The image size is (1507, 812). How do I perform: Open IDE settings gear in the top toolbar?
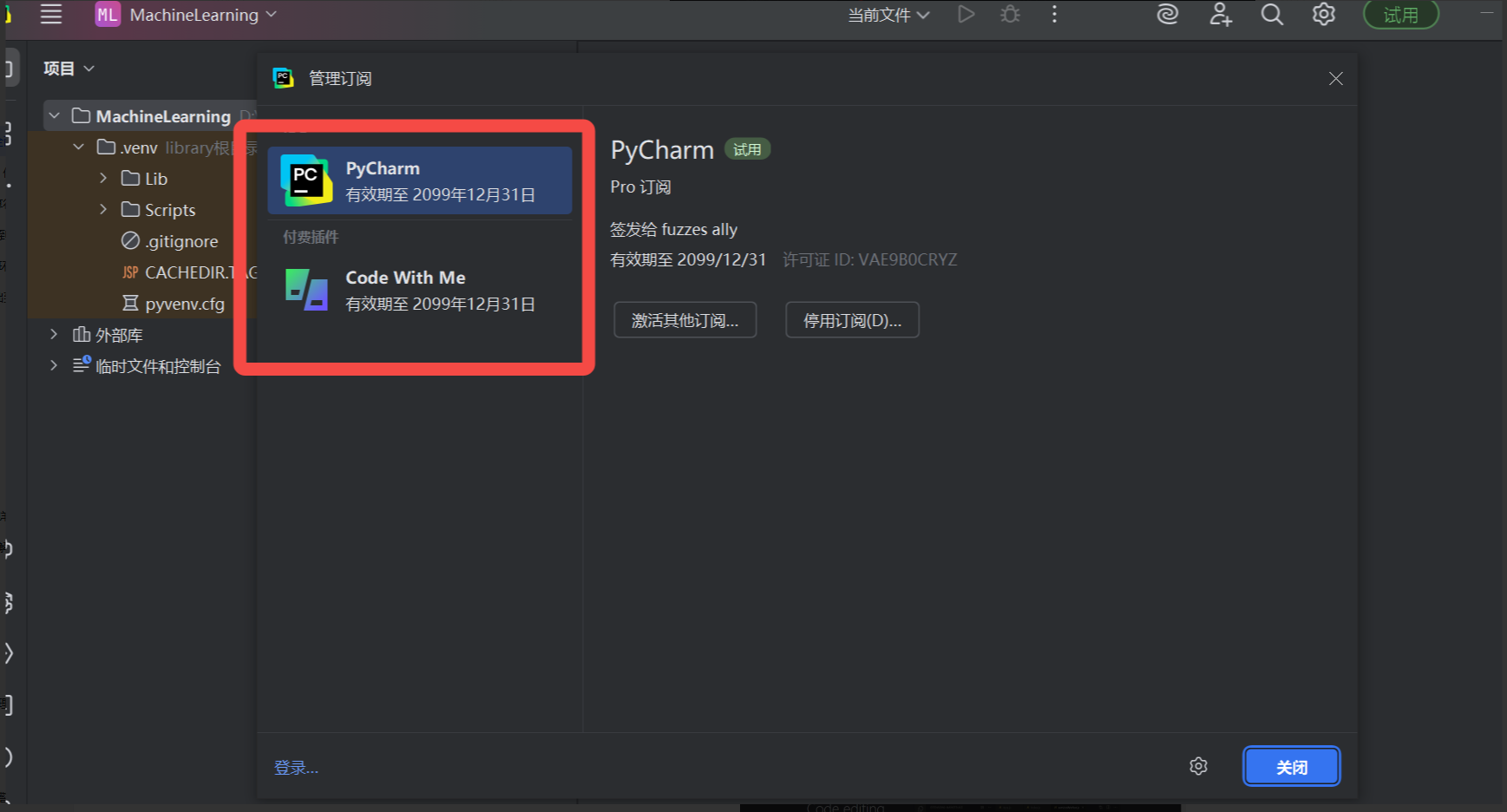click(1323, 15)
